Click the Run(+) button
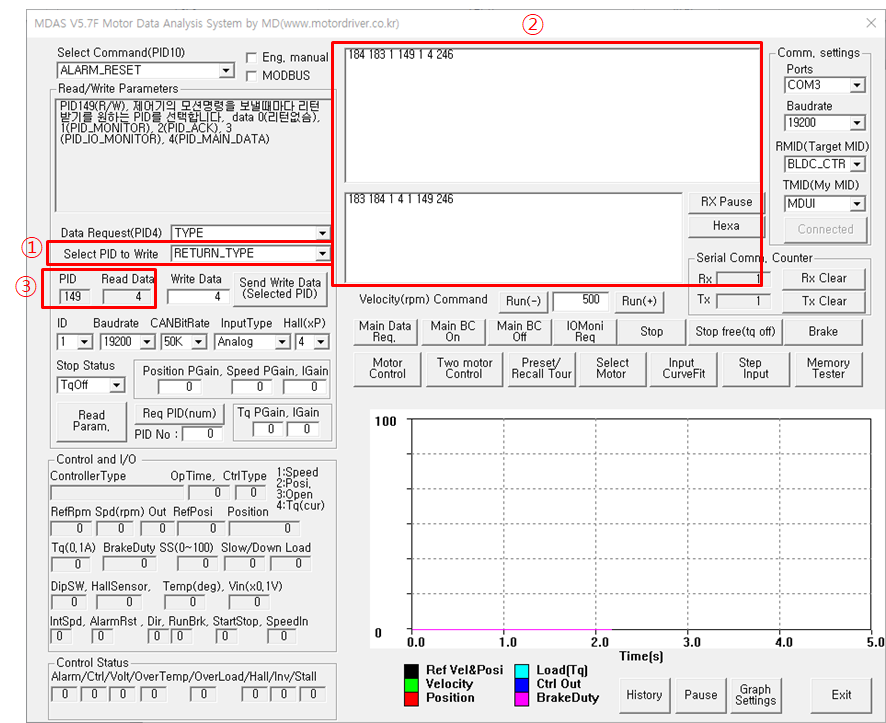The width and height of the screenshot is (886, 723). tap(639, 301)
